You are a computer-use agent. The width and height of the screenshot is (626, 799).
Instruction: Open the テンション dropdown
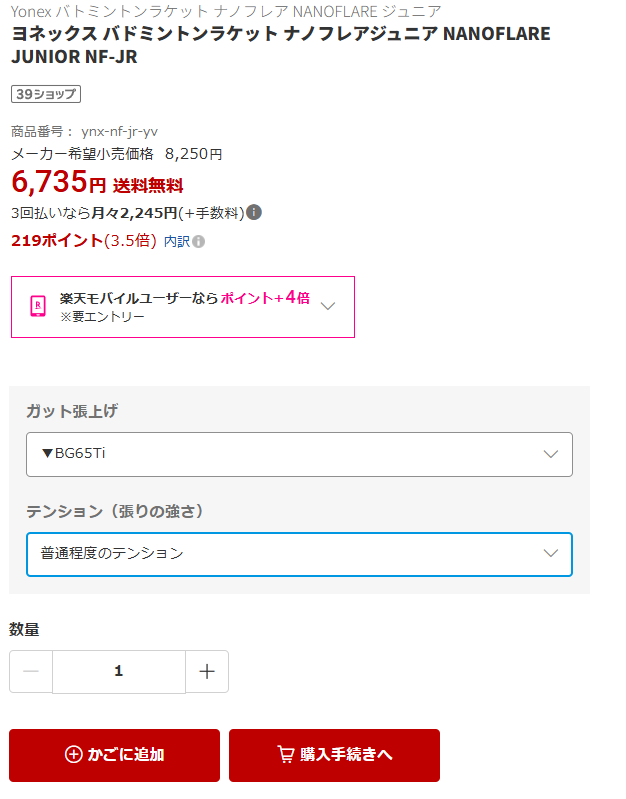pos(299,554)
